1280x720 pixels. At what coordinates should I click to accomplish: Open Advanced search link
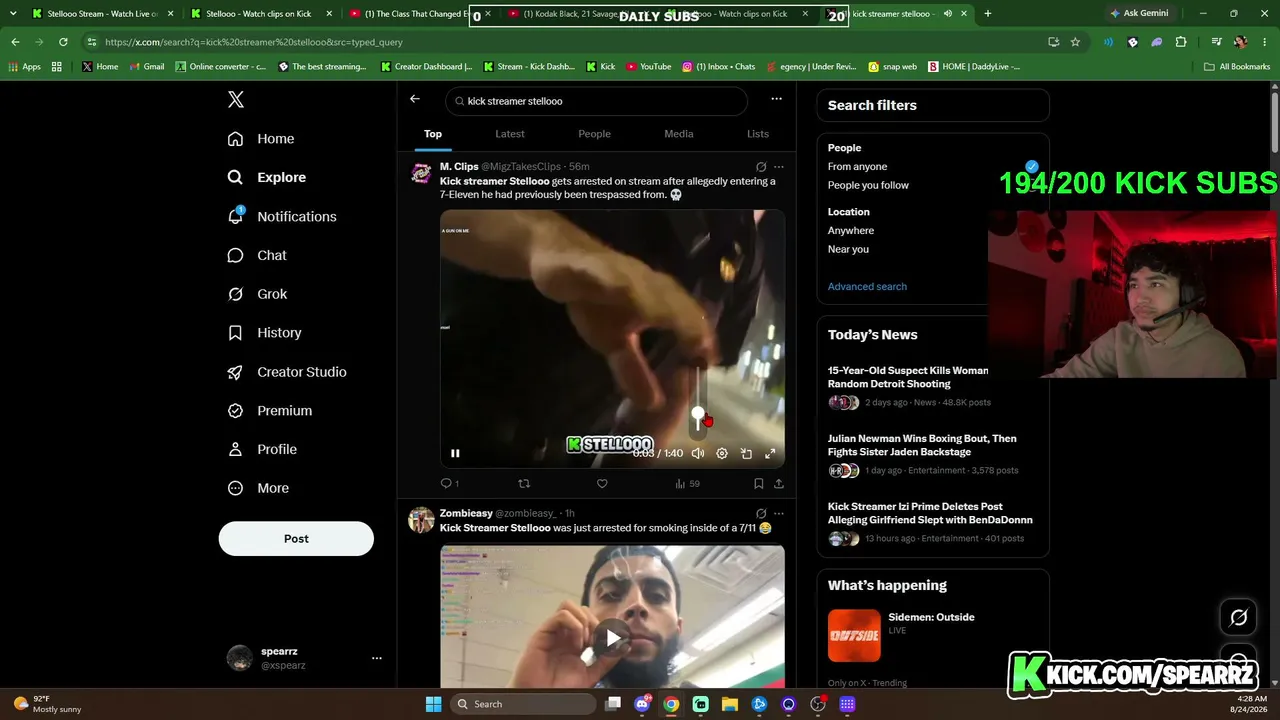867,287
